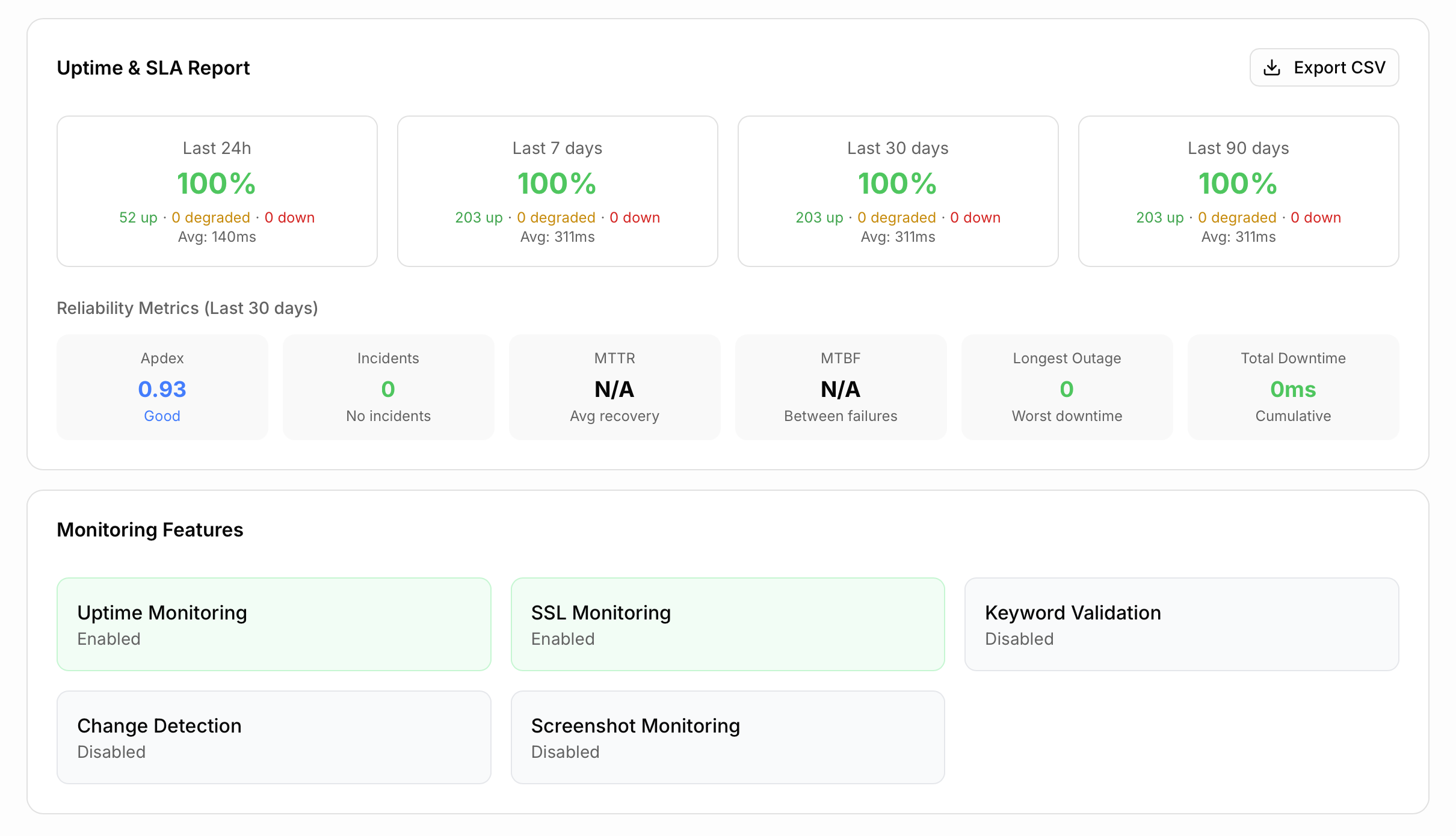
Task: Click the MTBF metric card
Action: pos(841,387)
